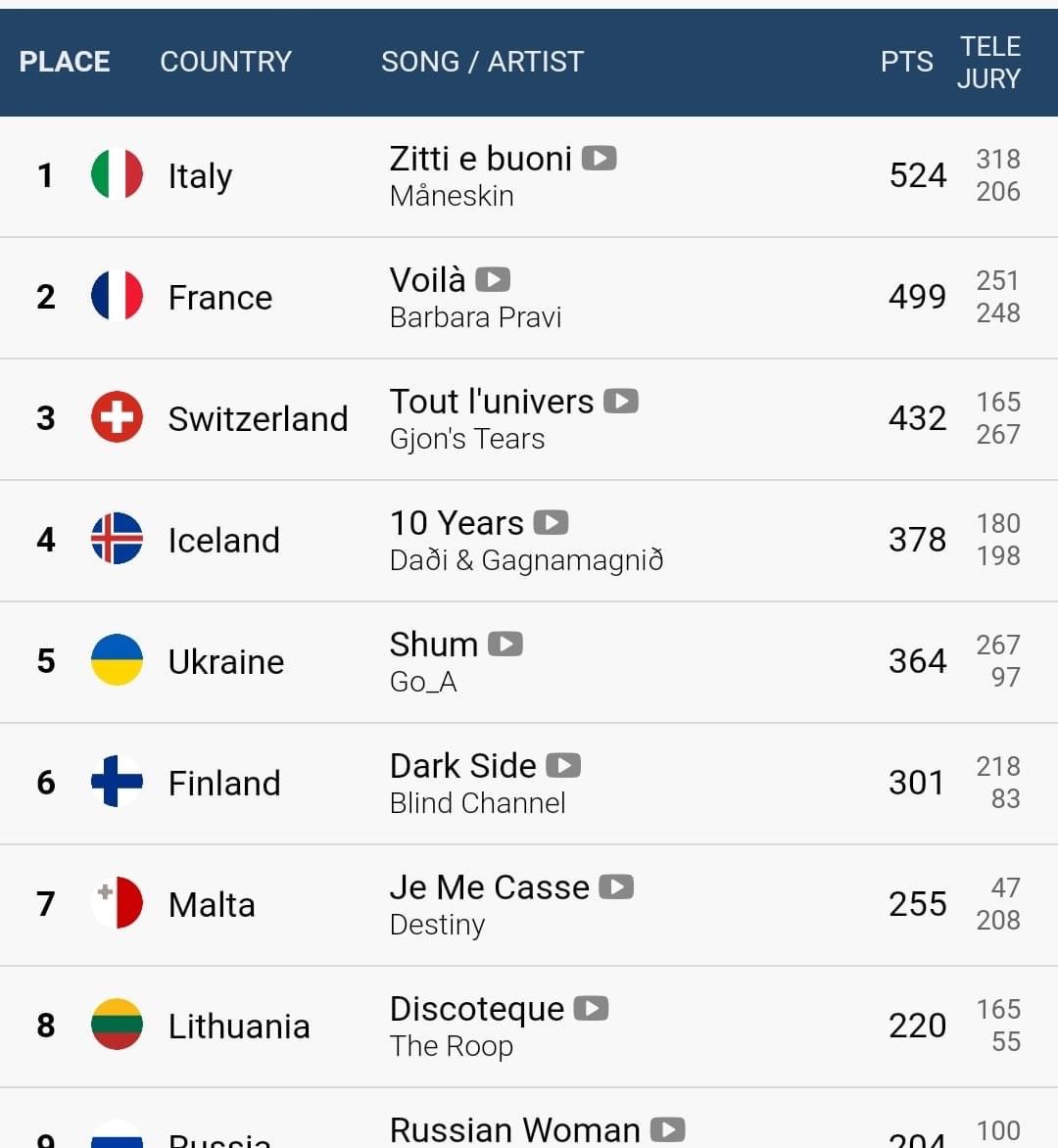Click the Iceland flag icon
The image size is (1058, 1148).
point(117,538)
